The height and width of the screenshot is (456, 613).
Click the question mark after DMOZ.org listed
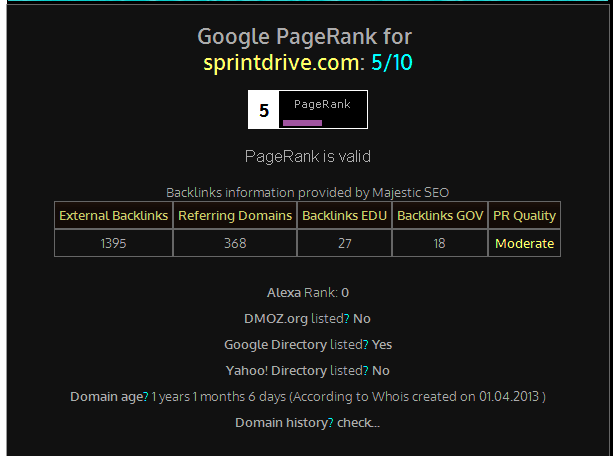pos(346,319)
